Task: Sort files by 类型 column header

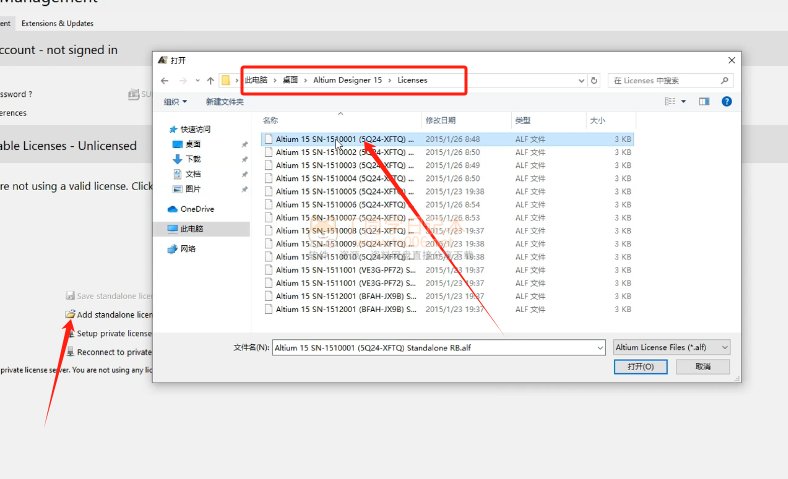Action: pyautogui.click(x=548, y=121)
